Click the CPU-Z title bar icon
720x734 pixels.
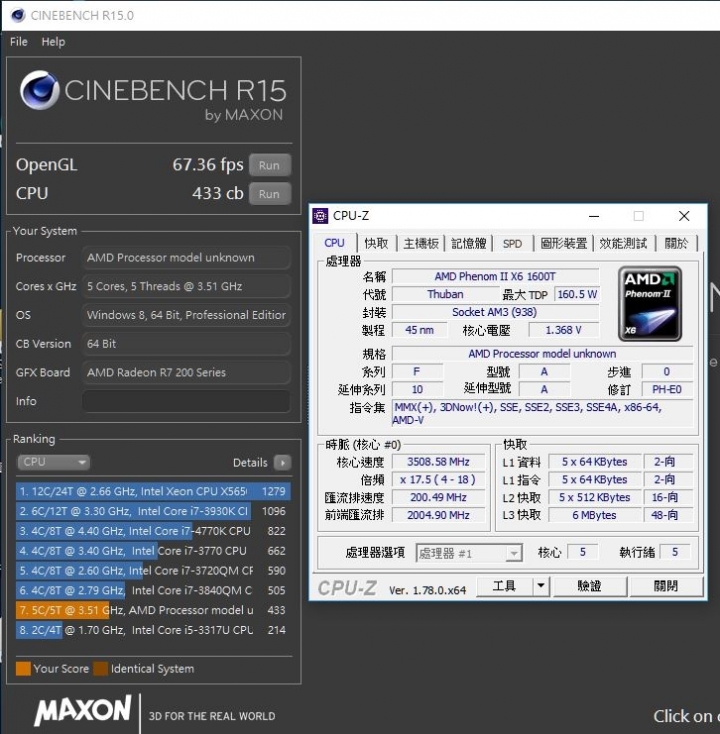[320, 216]
